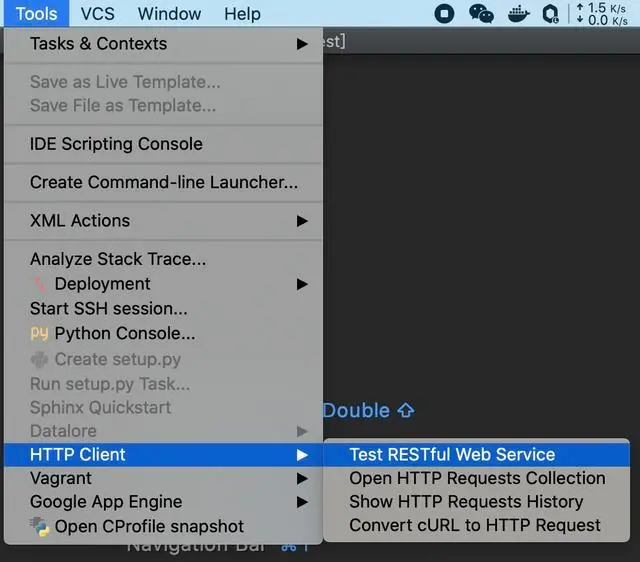Open the Window menu

click(169, 13)
